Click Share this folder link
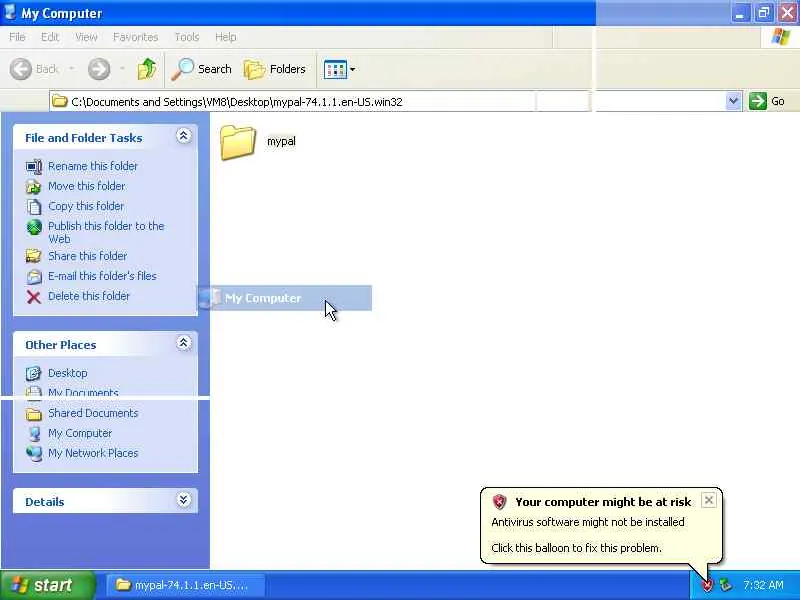 coord(88,256)
